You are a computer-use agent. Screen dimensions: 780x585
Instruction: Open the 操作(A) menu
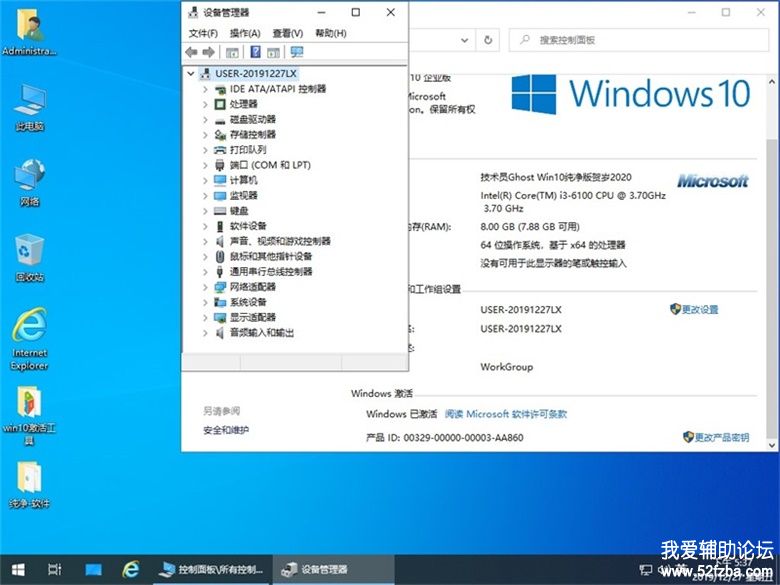[245, 33]
